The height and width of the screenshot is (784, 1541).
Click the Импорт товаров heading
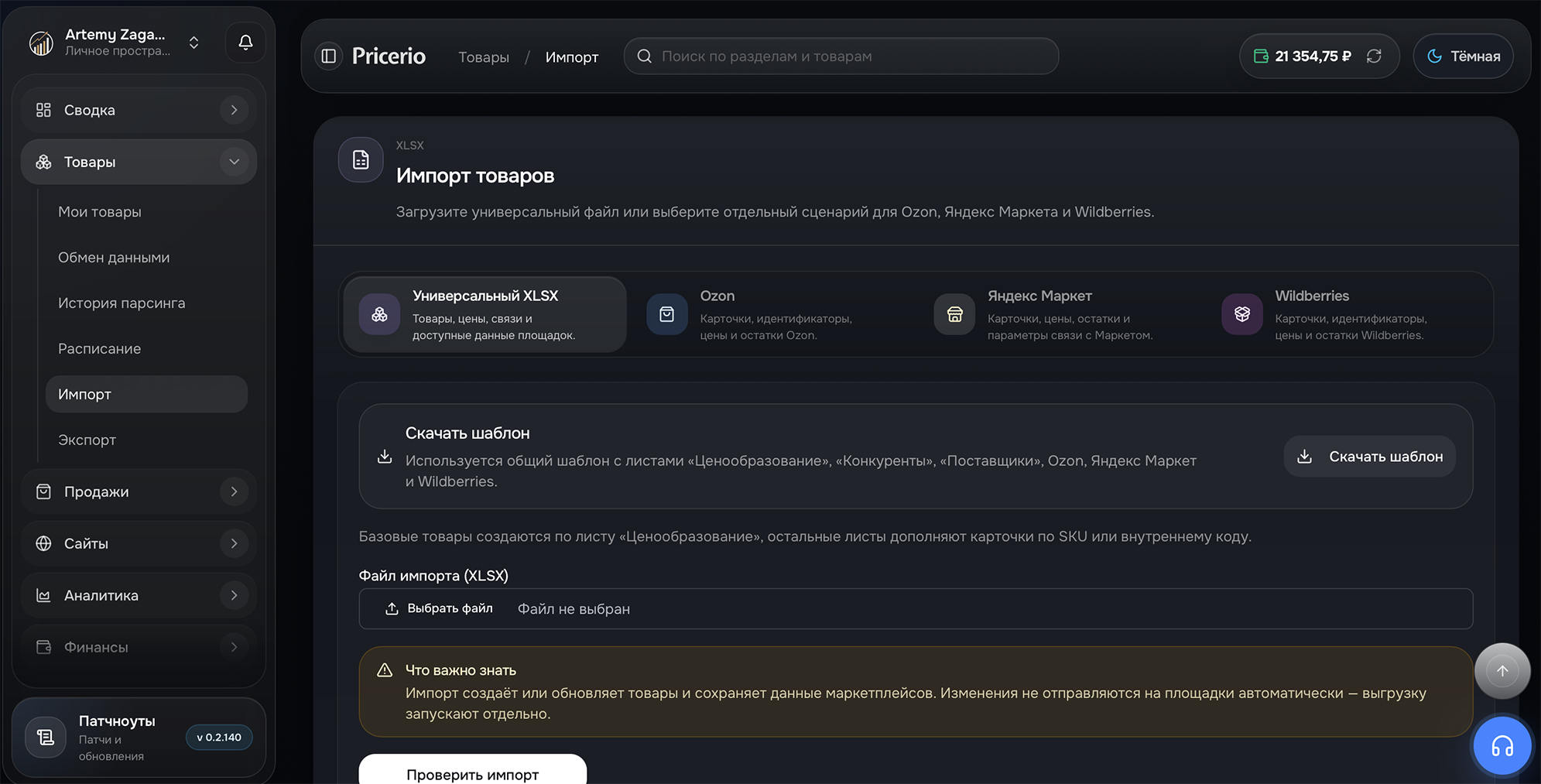475,176
